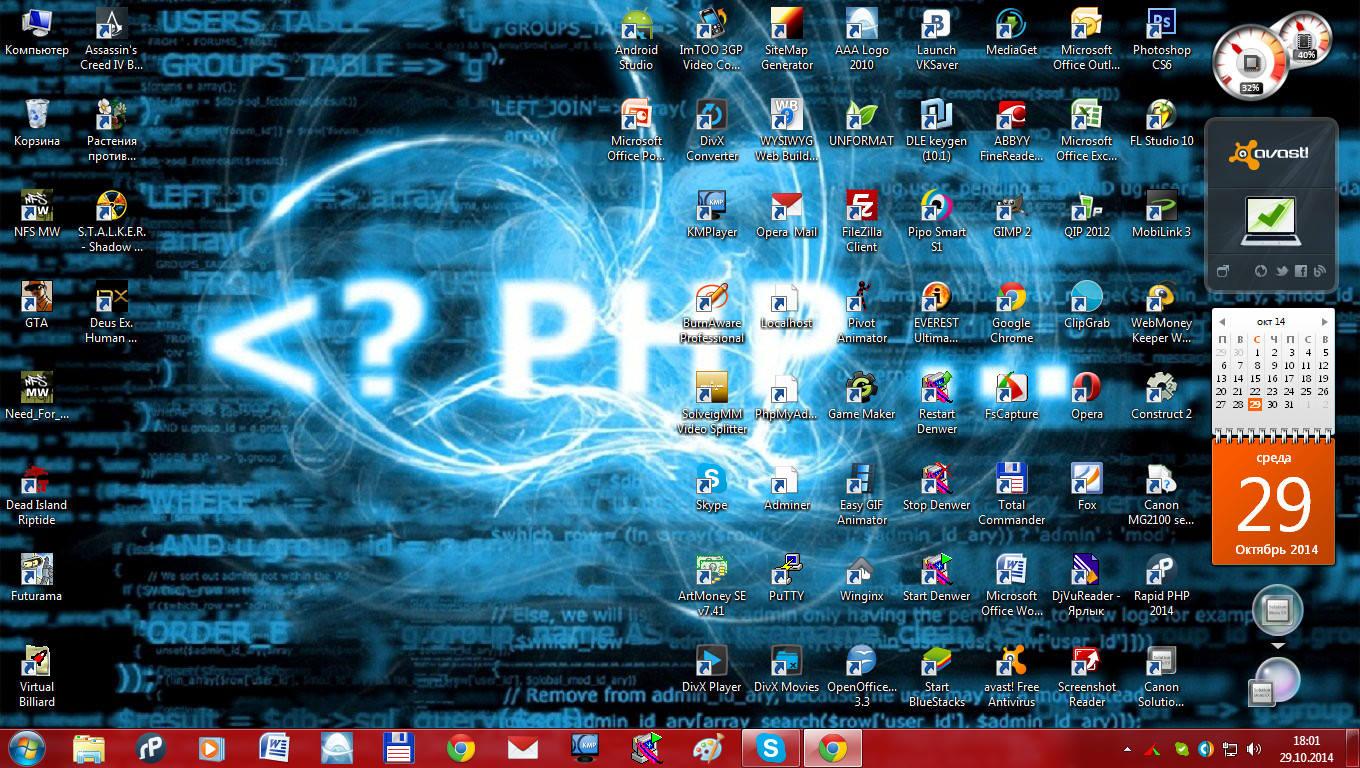Show hidden system tray icons
Image resolution: width=1360 pixels, height=768 pixels.
(1128, 748)
